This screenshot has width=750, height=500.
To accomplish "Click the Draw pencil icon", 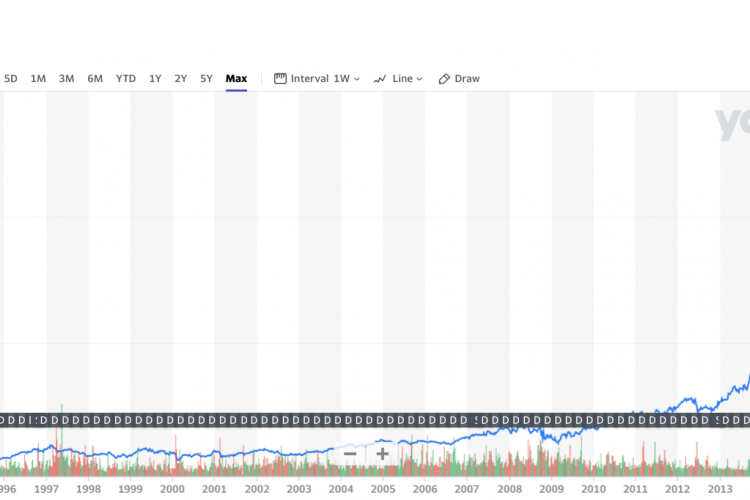I will click(x=444, y=79).
